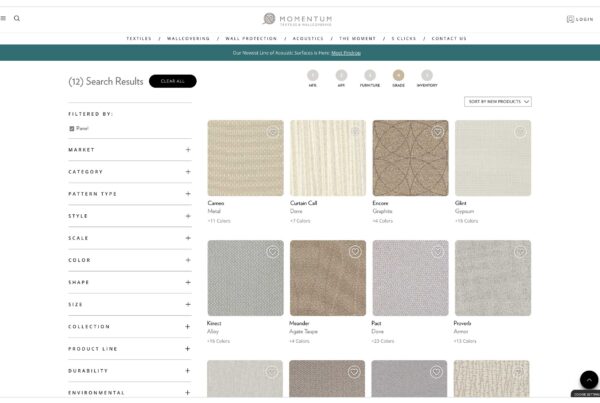
Task: Expand the Color filter section
Action: tap(187, 260)
